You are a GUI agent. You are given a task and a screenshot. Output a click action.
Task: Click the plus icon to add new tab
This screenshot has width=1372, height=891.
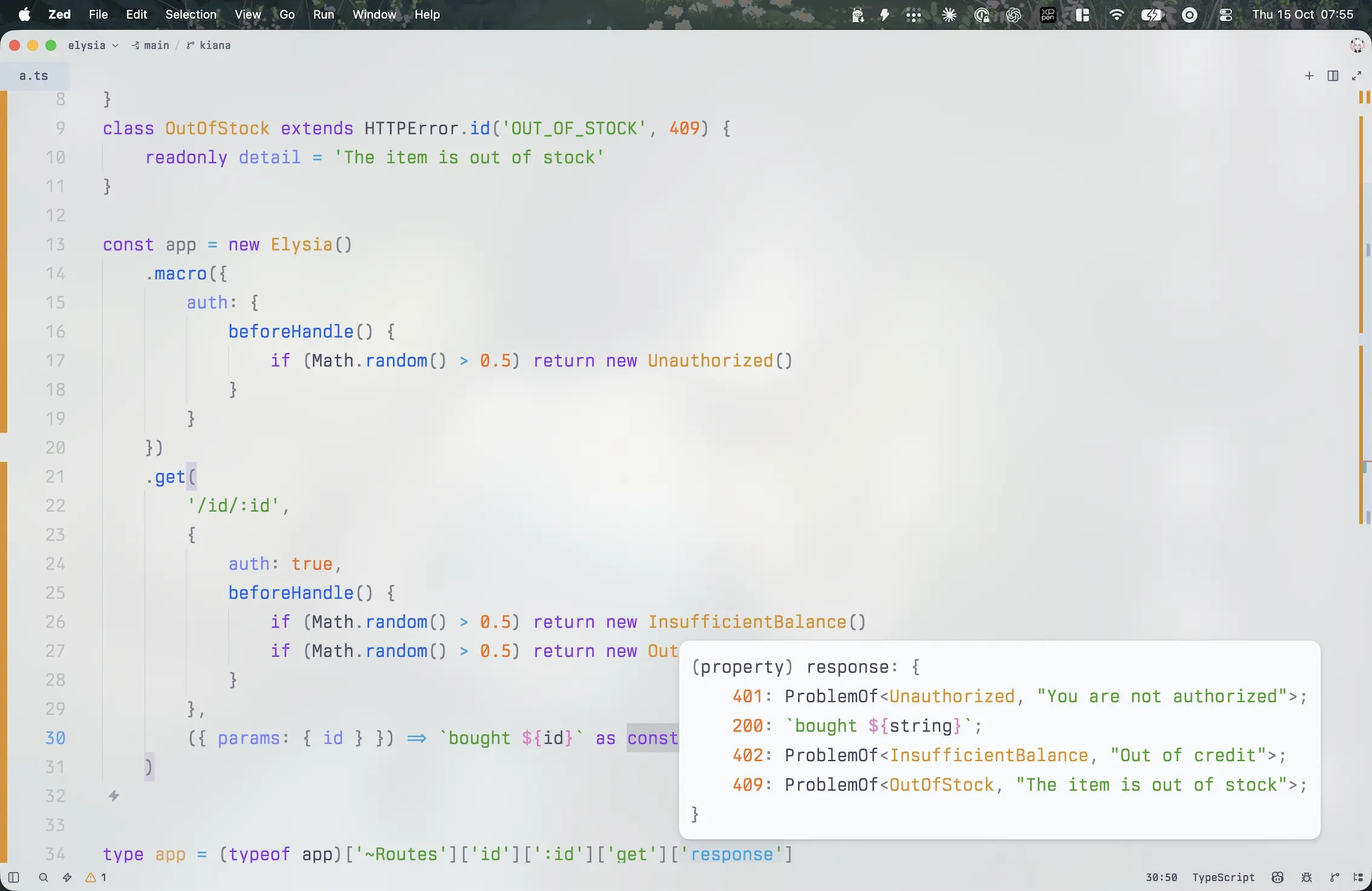pyautogui.click(x=1309, y=76)
